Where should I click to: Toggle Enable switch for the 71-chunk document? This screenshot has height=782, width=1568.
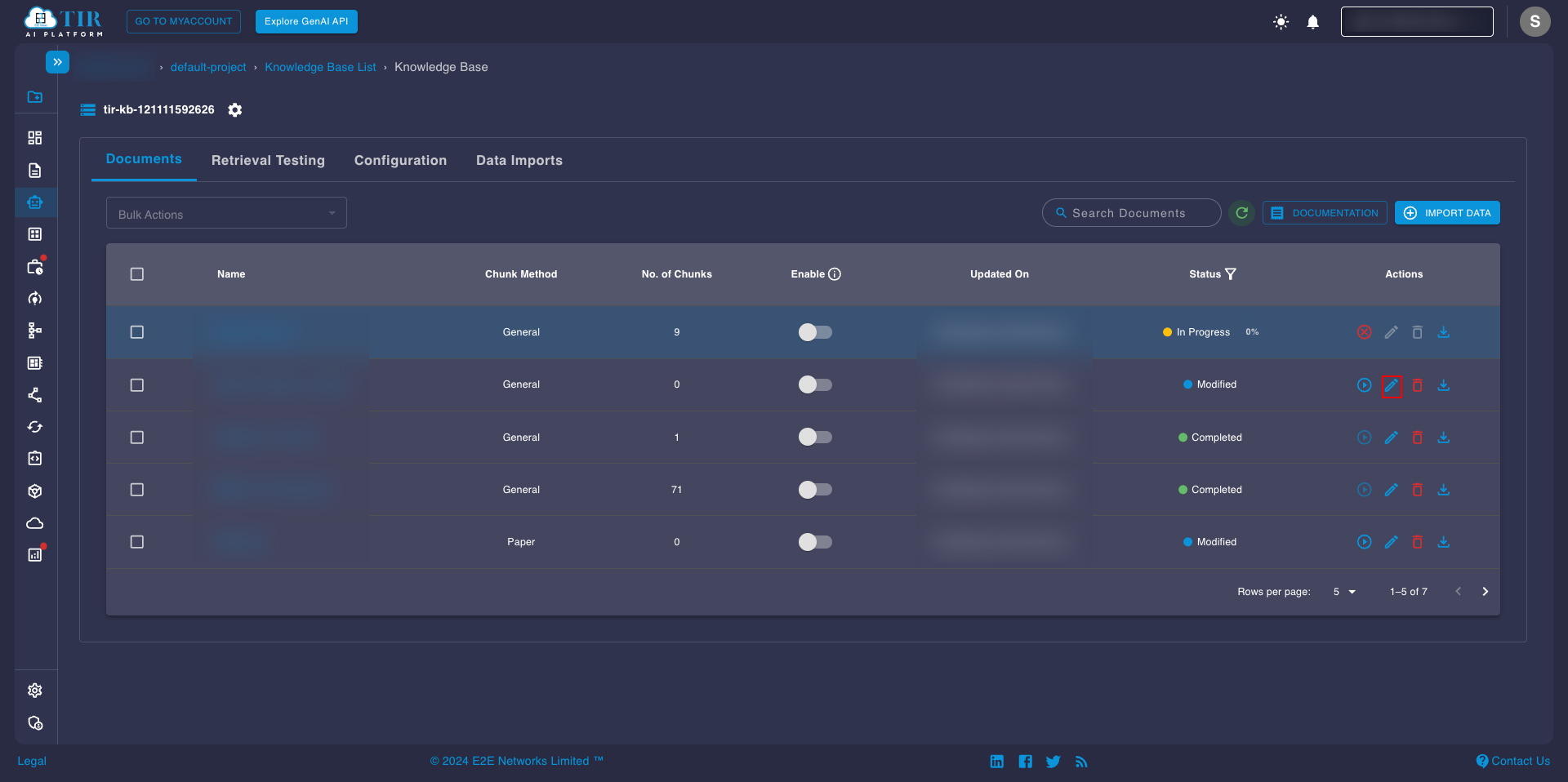(x=815, y=490)
